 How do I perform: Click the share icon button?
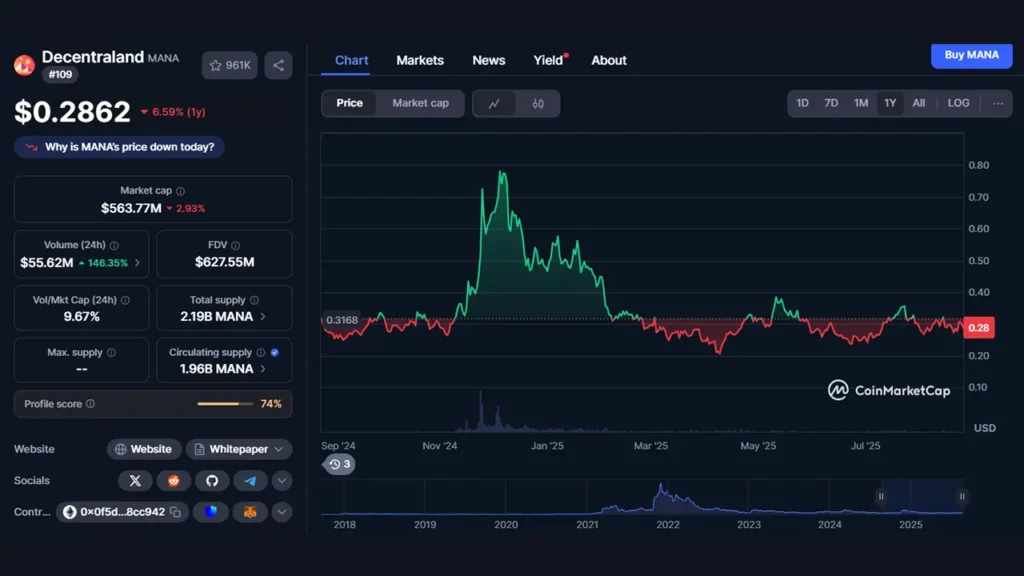pyautogui.click(x=278, y=65)
